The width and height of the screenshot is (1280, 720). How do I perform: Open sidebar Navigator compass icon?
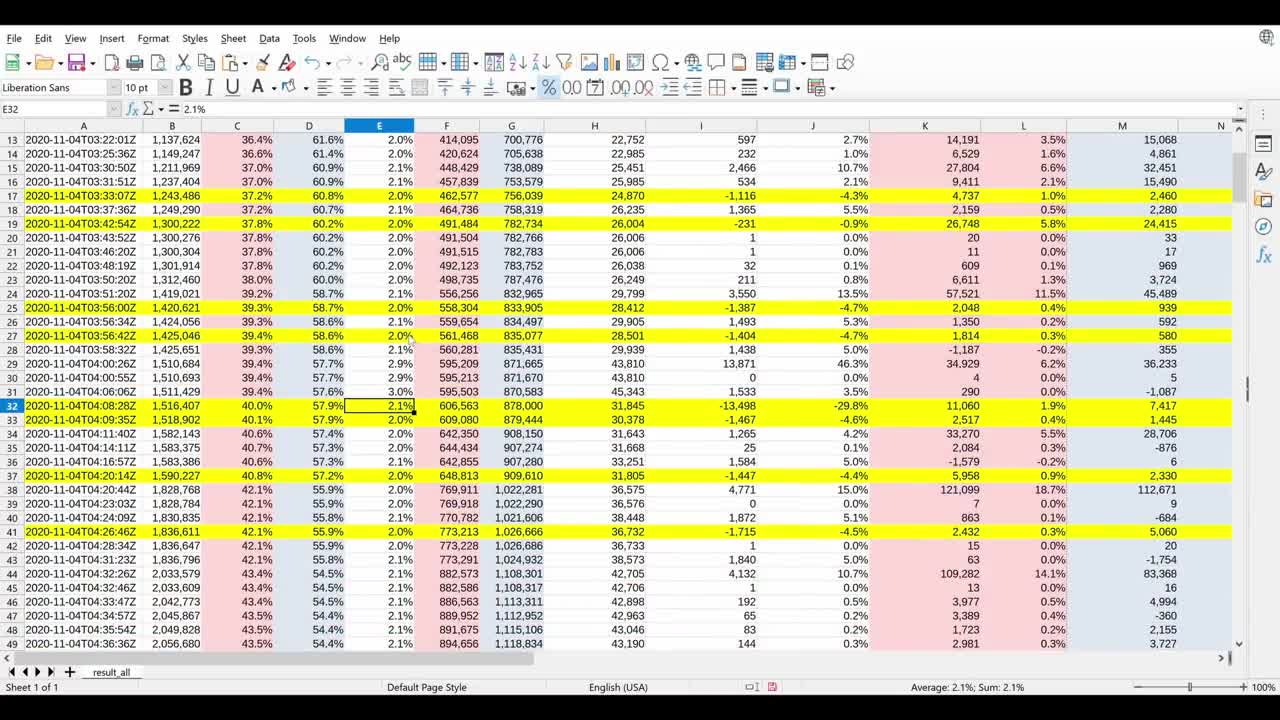pos(1263,227)
